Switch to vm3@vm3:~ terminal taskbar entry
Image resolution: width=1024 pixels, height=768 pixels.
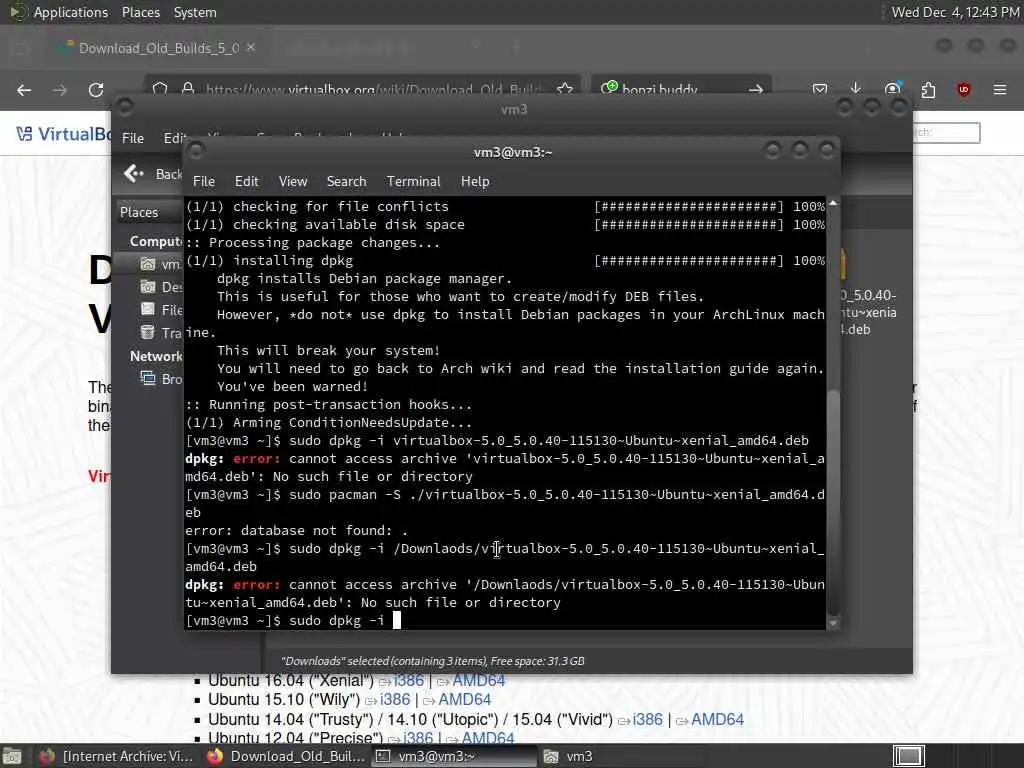(x=454, y=756)
